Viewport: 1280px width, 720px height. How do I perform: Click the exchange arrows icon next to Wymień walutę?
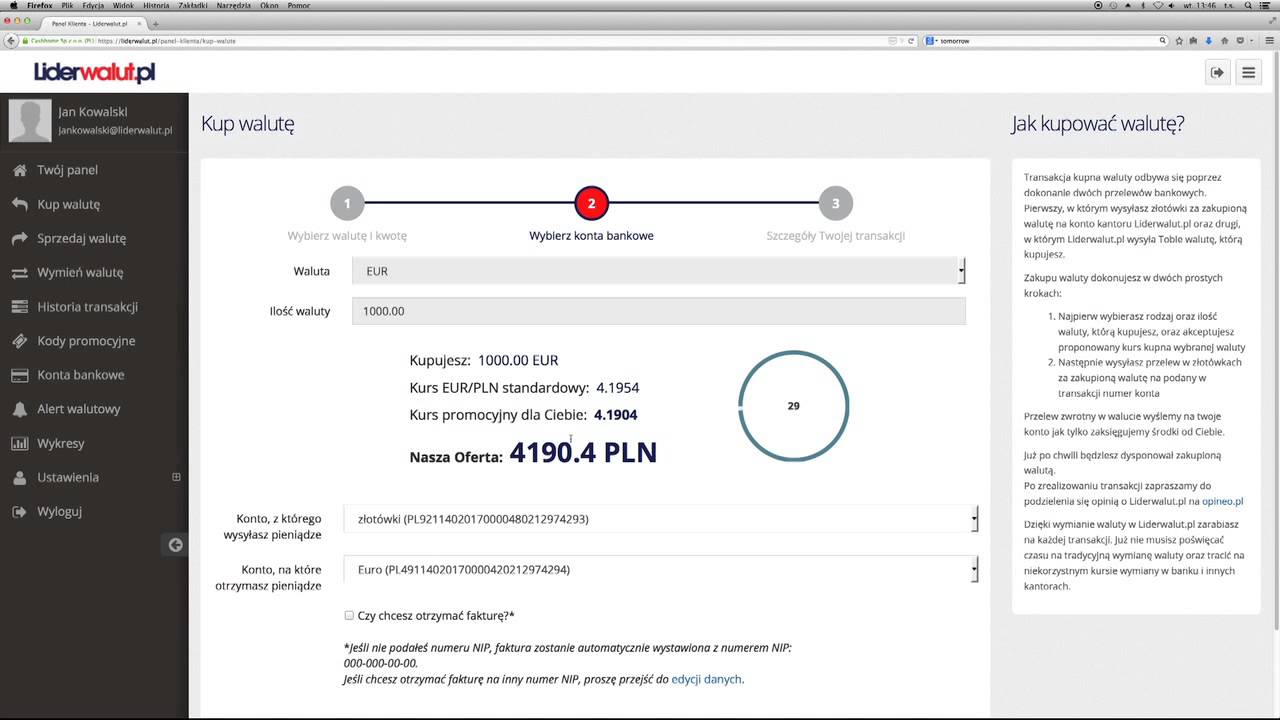point(19,272)
